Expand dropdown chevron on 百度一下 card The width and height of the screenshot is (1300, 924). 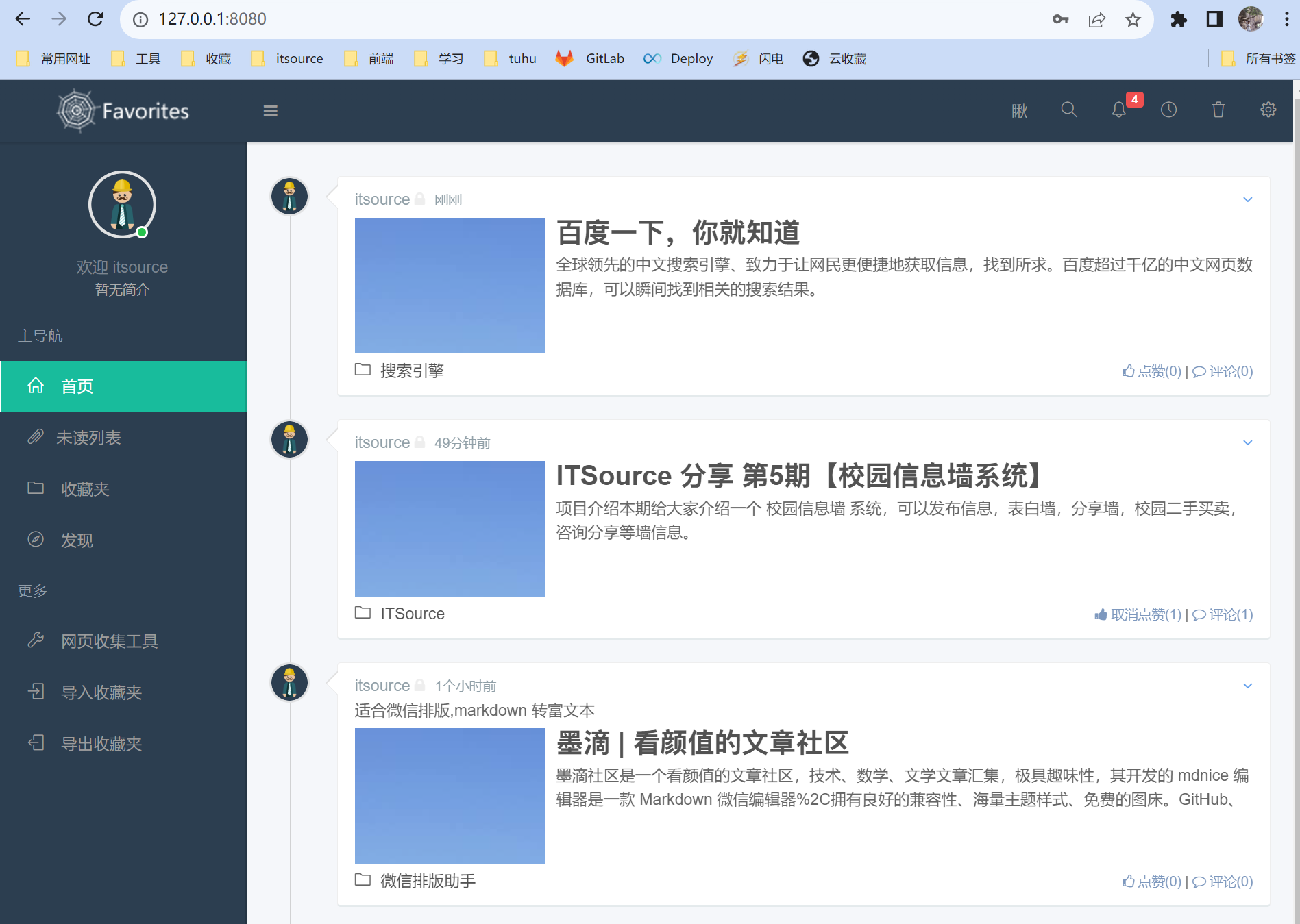click(1248, 199)
